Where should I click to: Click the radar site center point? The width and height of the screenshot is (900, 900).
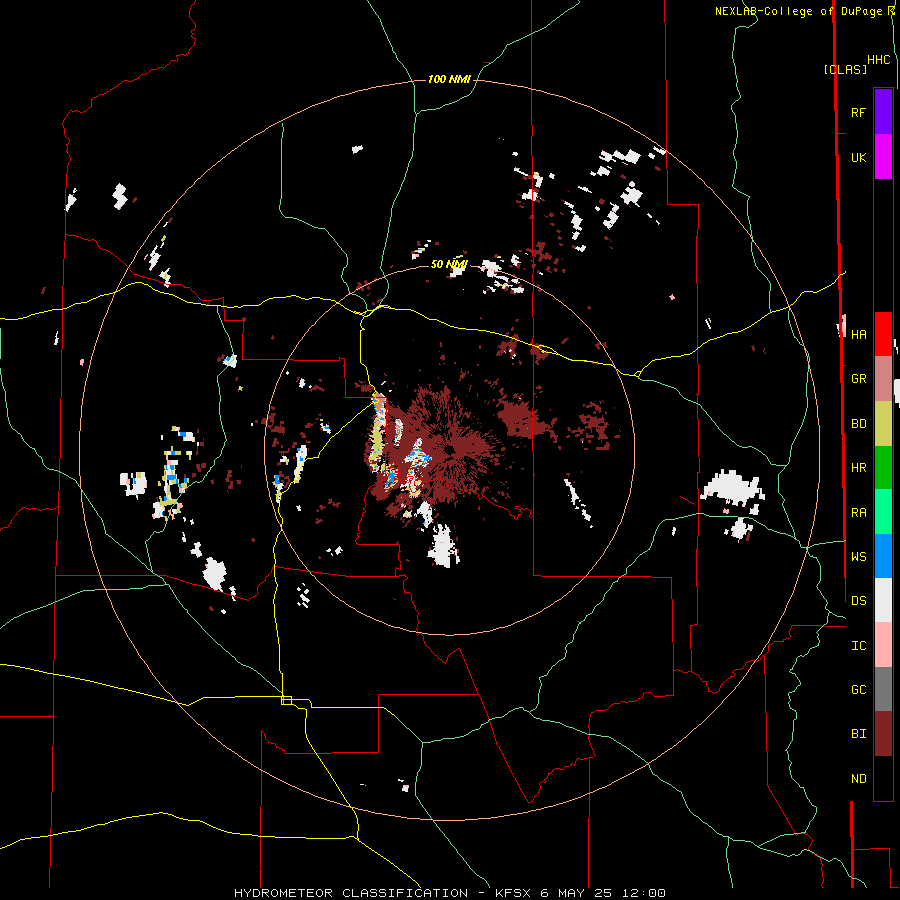click(x=451, y=449)
